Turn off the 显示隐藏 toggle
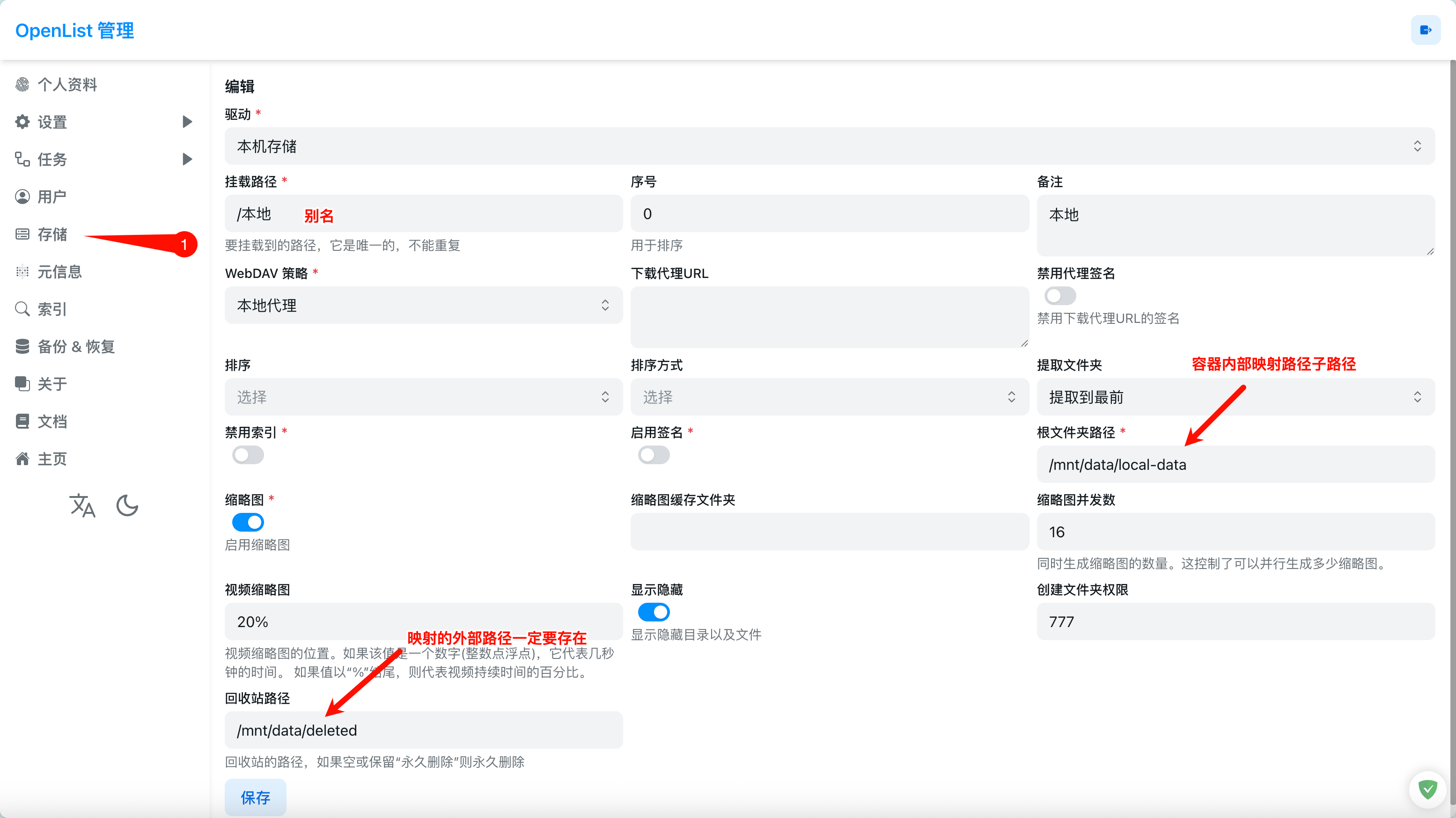The height and width of the screenshot is (818, 1456). (x=654, y=612)
